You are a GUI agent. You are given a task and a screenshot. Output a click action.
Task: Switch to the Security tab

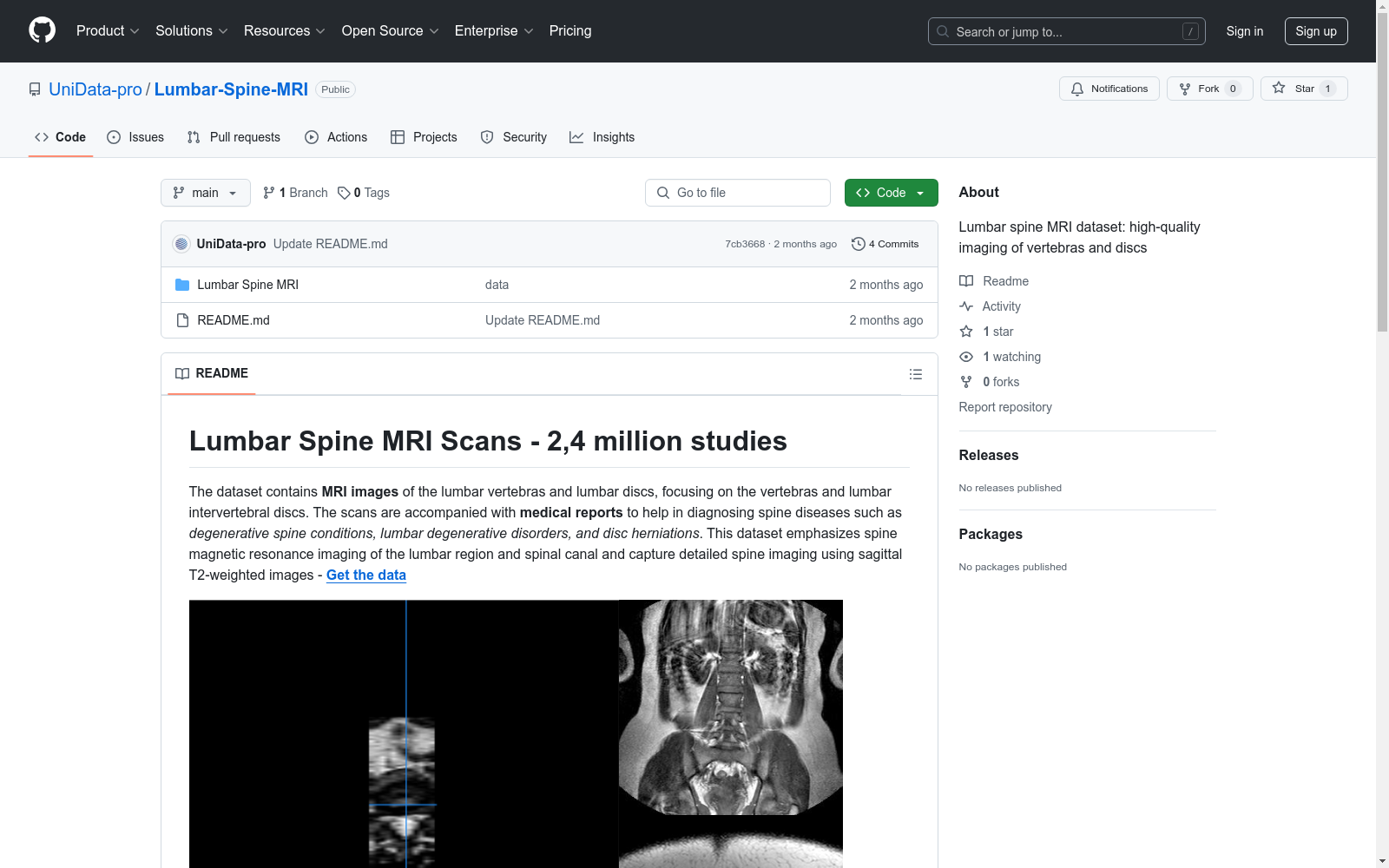coord(514,137)
